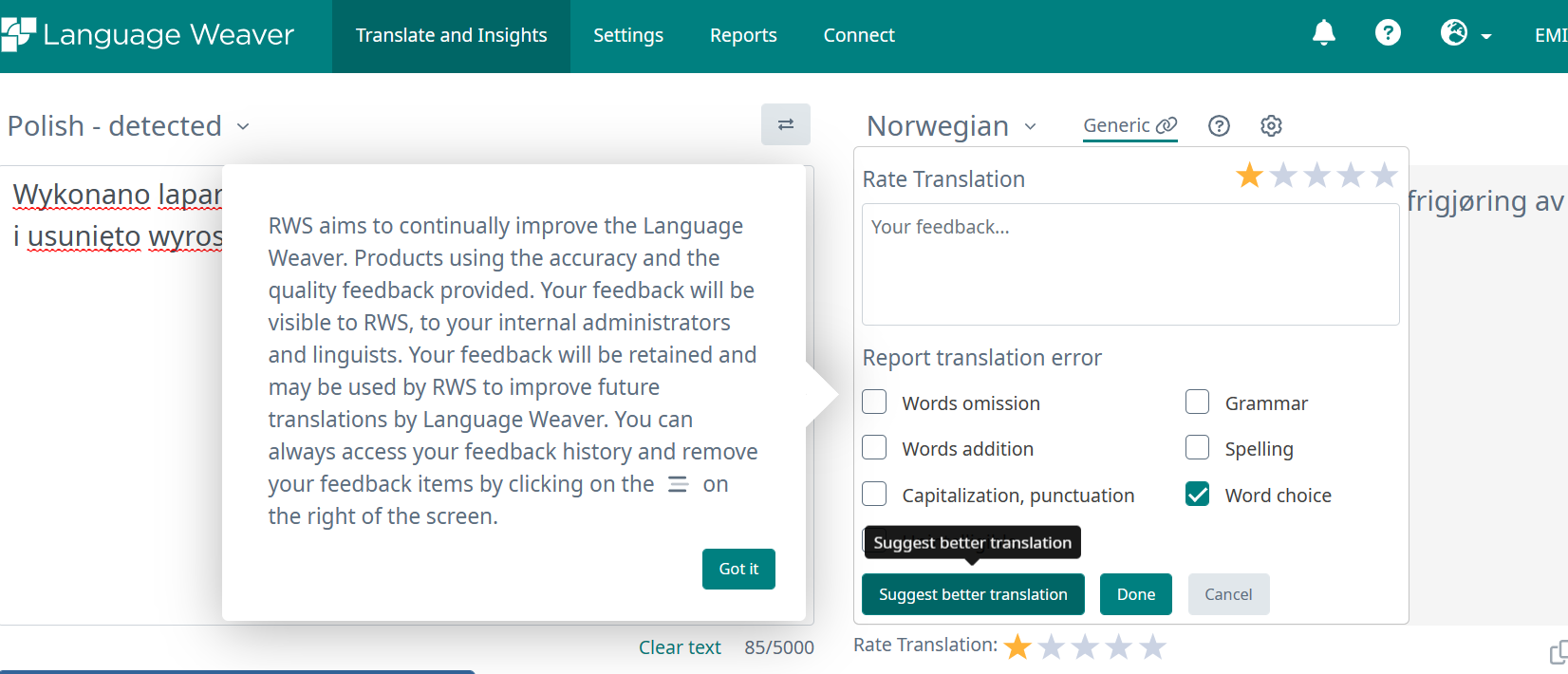Open the globe language menu in header
The image size is (1568, 674).
tap(1454, 33)
